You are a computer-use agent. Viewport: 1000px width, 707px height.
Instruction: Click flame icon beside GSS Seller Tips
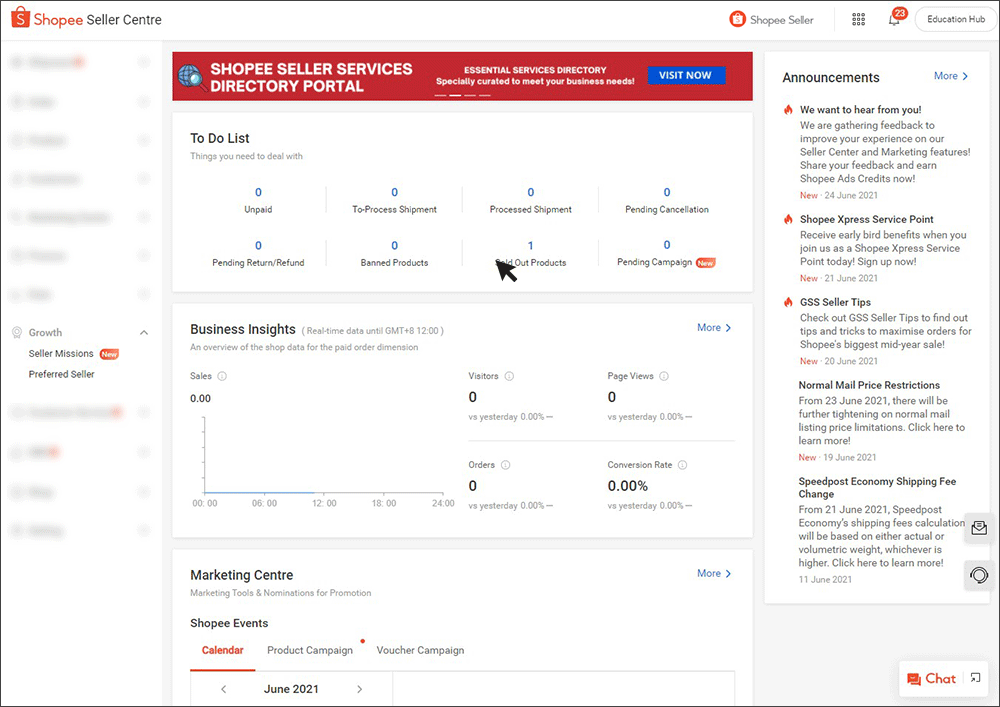pyautogui.click(x=788, y=302)
